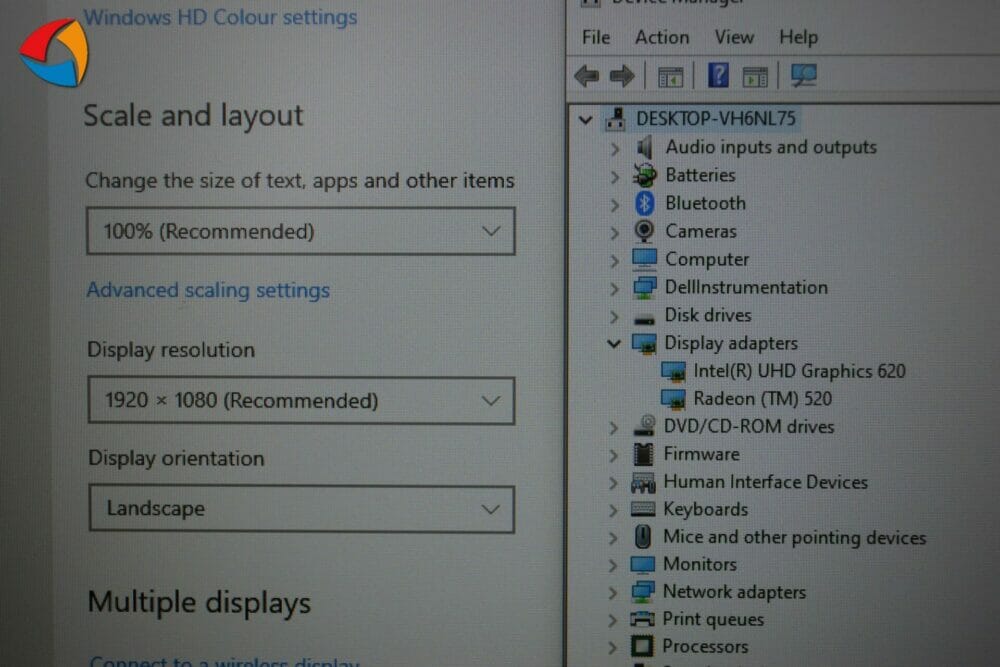Screen dimensions: 1000x667
Task: Click the Print queues printer icon
Action: [642, 619]
